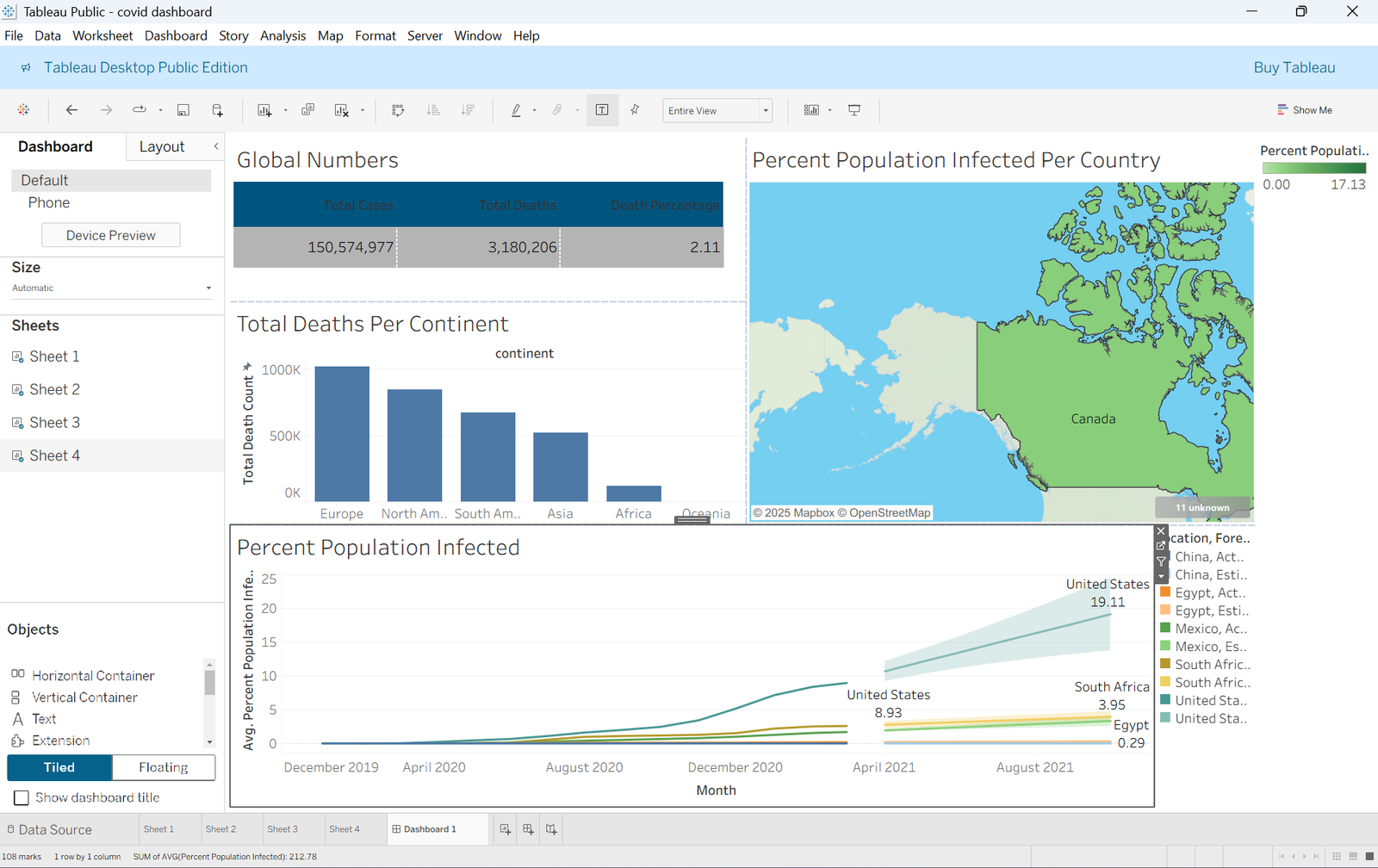Viewport: 1378px width, 868px height.
Task: Click the Save icon in toolbar
Action: click(x=183, y=110)
